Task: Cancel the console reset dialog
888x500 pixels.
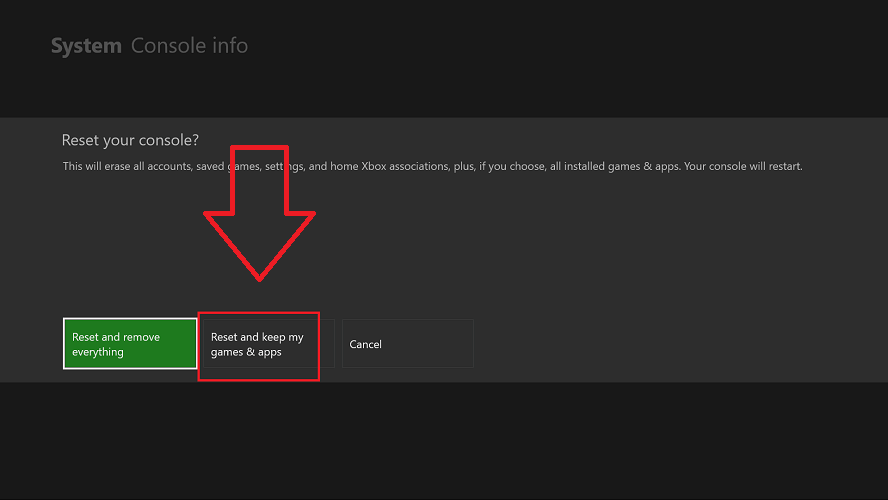Action: [x=408, y=344]
